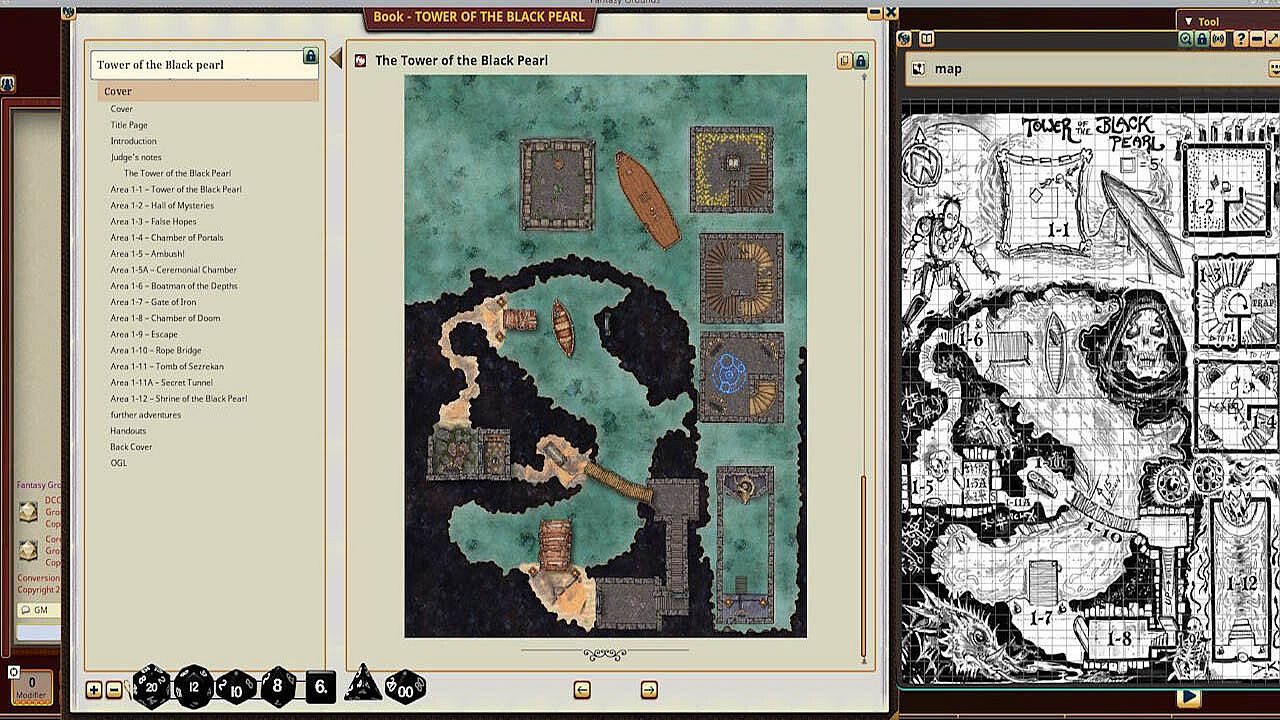Open Area 1-12 – Shrine of the Black Pearl

(x=179, y=398)
